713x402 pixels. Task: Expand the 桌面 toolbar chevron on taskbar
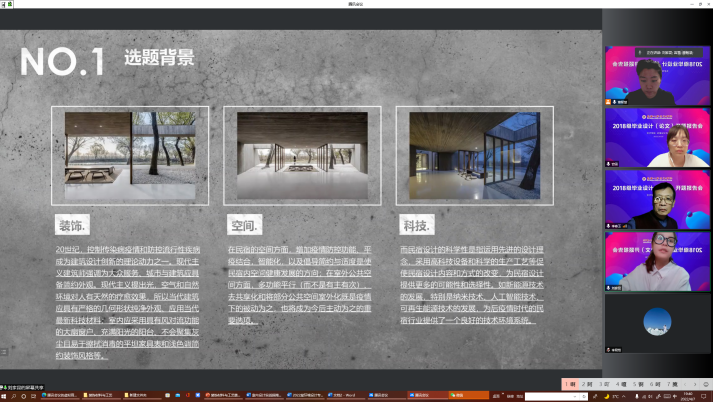[x=503, y=394]
